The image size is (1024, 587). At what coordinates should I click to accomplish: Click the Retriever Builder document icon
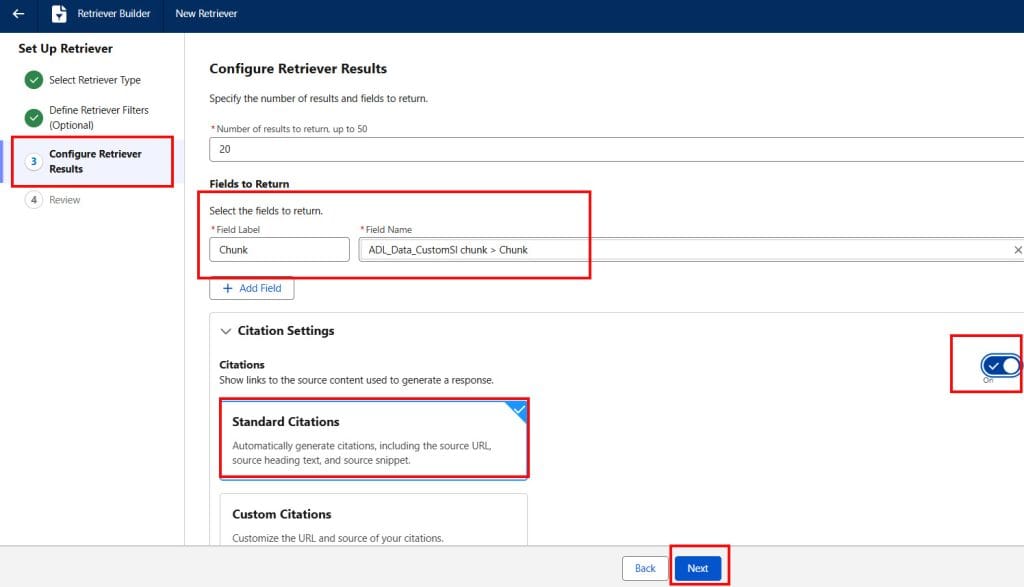click(59, 14)
